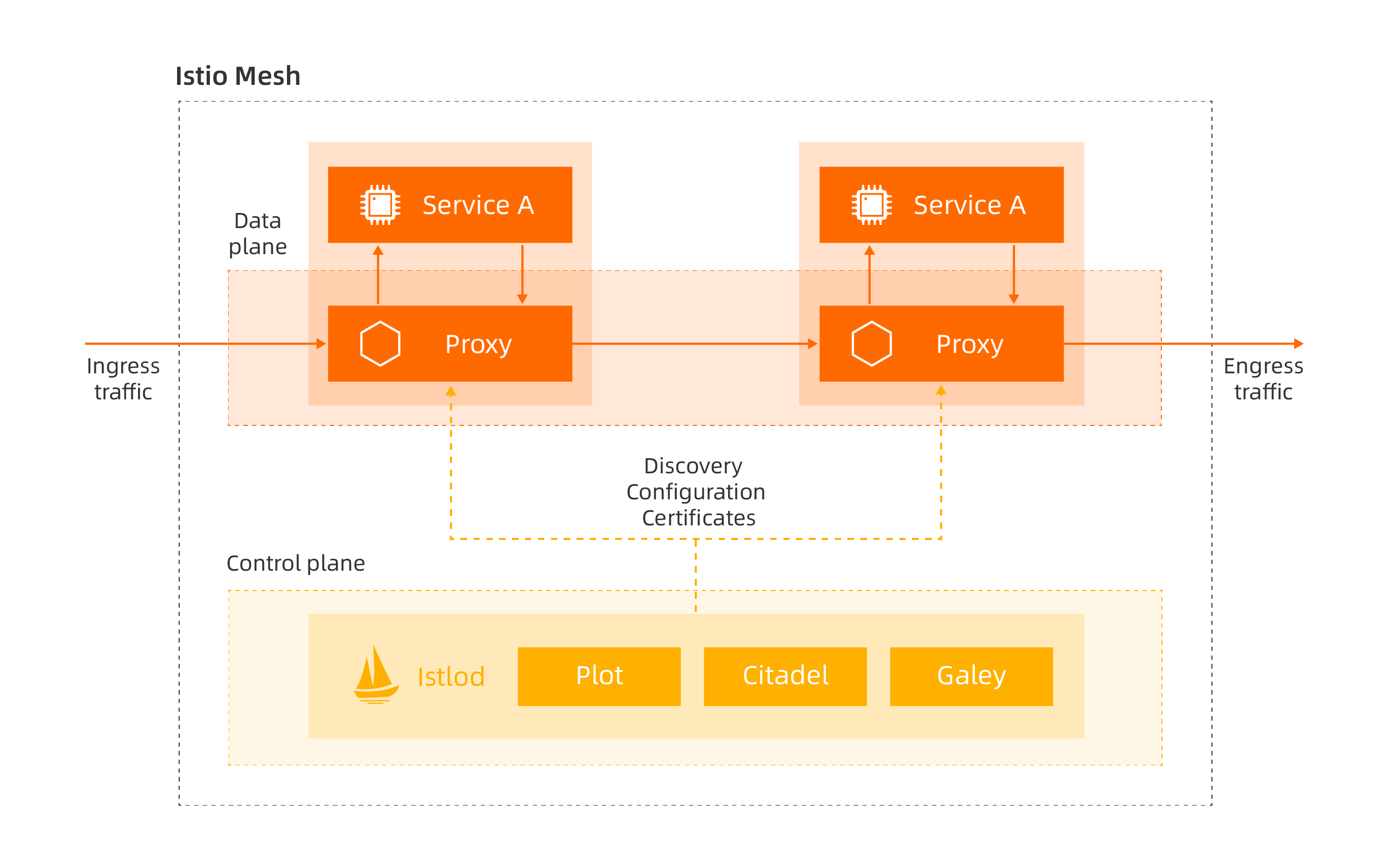Click the Istlod label

(452, 677)
